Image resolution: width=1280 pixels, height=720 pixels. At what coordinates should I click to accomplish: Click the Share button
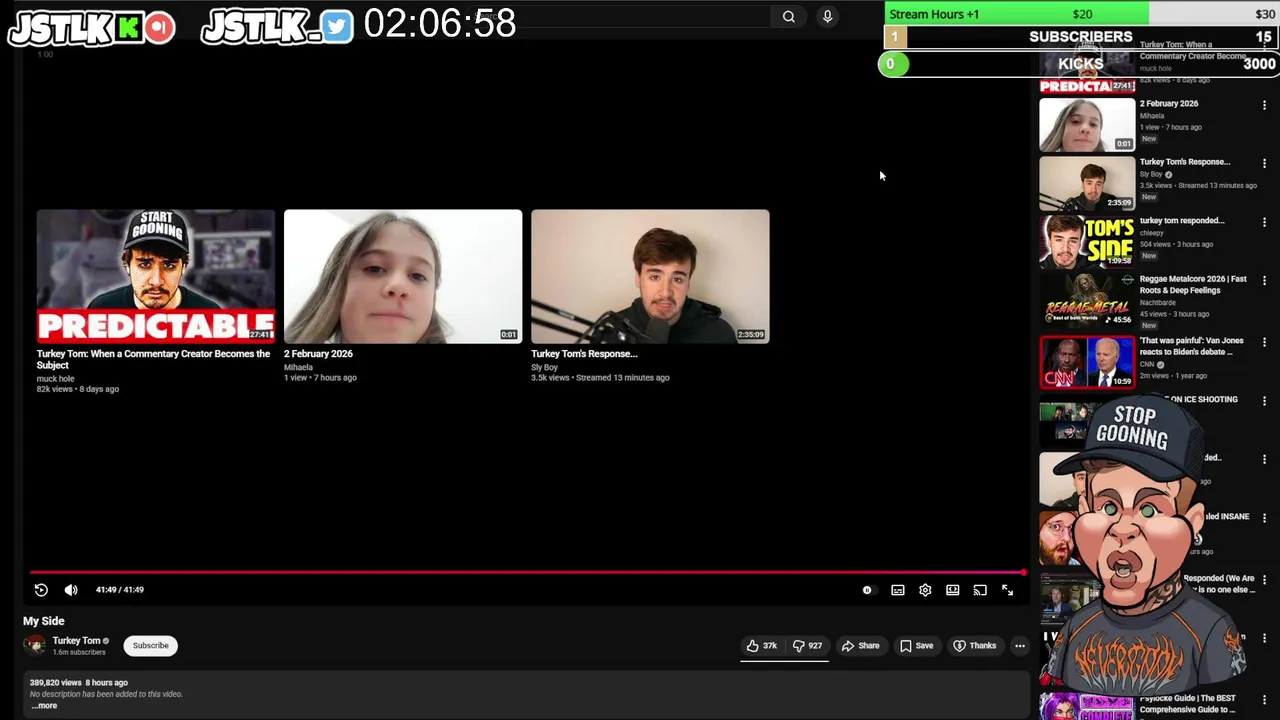pyautogui.click(x=860, y=646)
